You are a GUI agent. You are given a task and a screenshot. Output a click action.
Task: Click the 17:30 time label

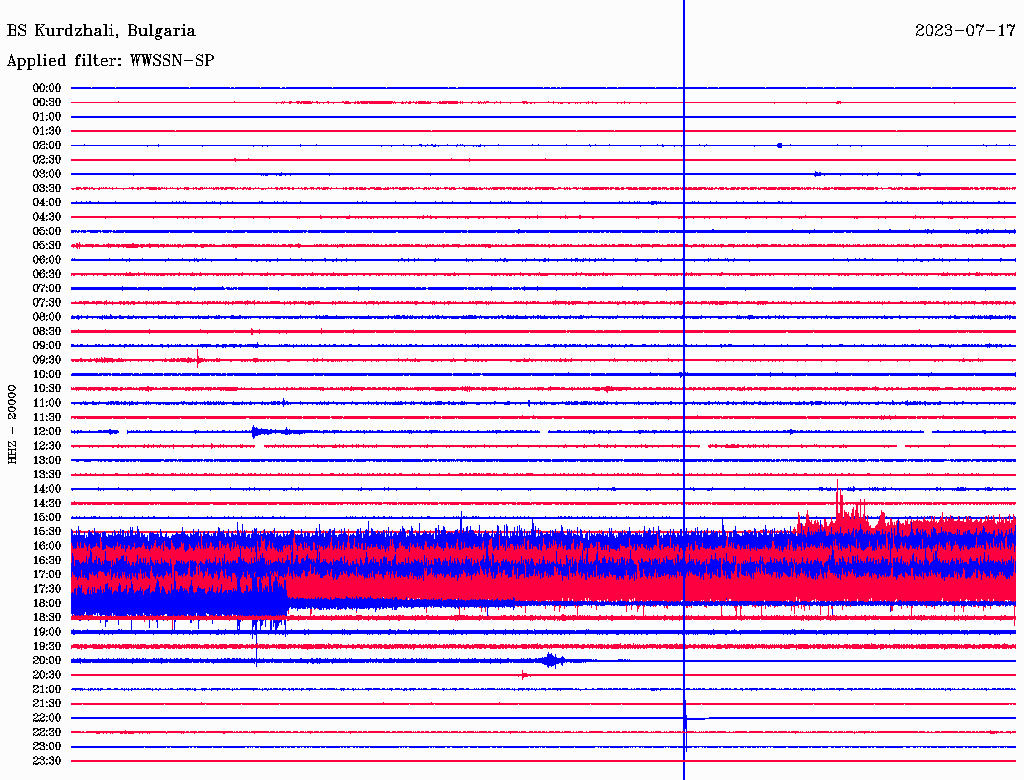(47, 589)
